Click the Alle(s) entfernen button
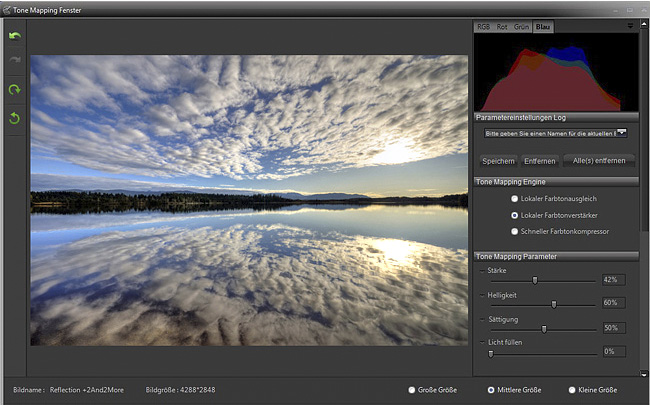Image resolution: width=650 pixels, height=405 pixels. click(597, 160)
